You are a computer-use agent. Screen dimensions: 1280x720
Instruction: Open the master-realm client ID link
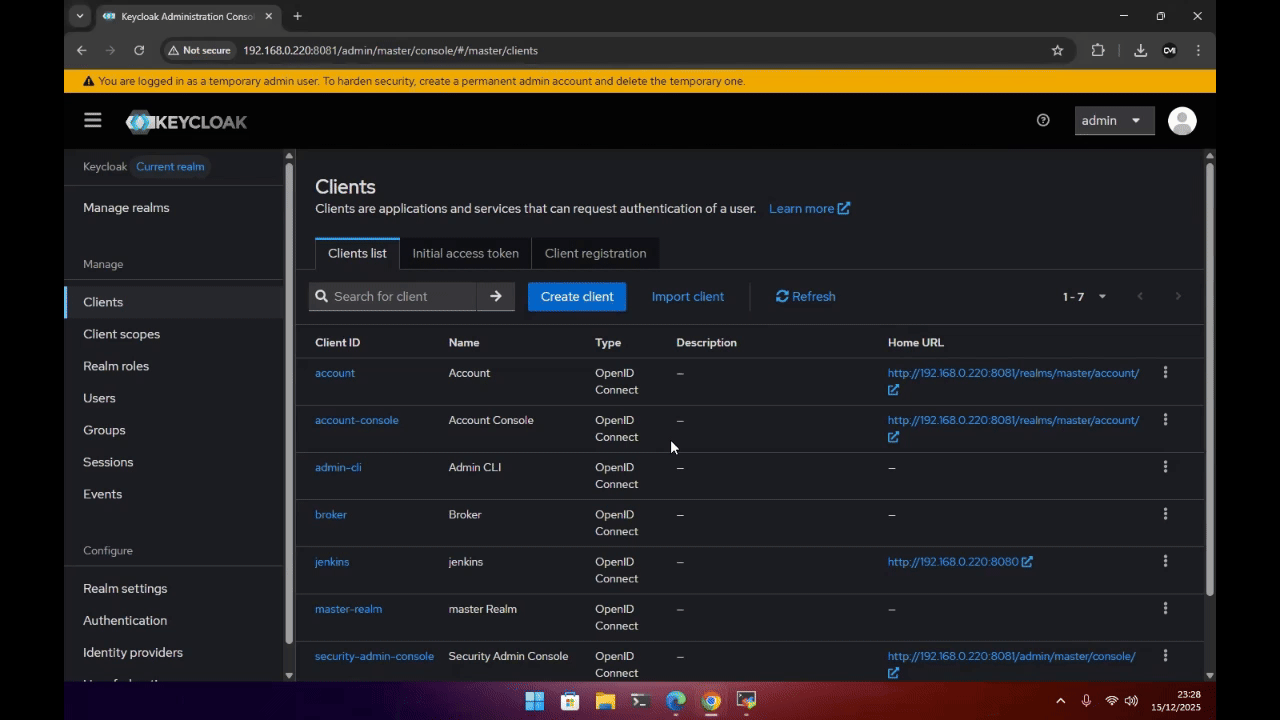tap(348, 609)
